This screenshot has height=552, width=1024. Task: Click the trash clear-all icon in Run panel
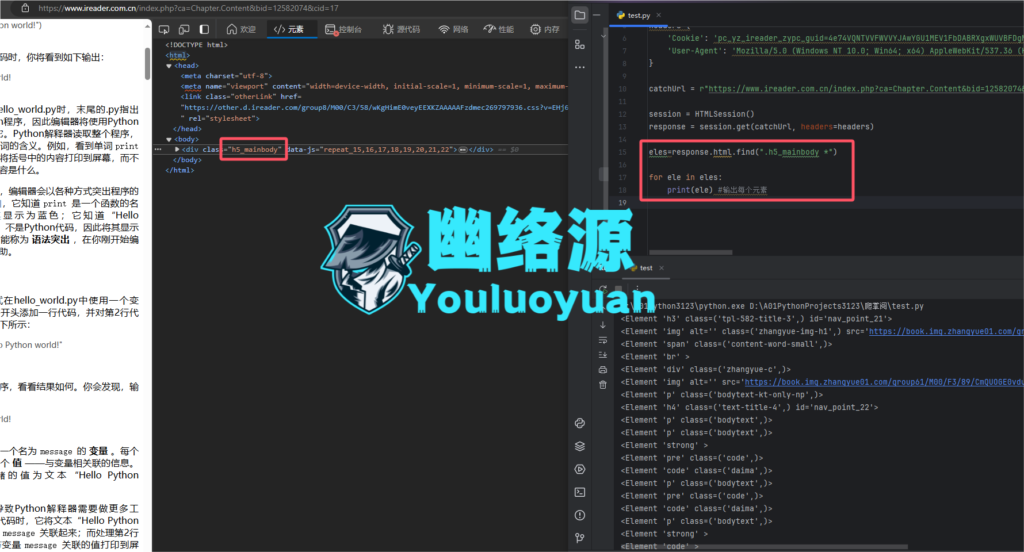pos(603,385)
